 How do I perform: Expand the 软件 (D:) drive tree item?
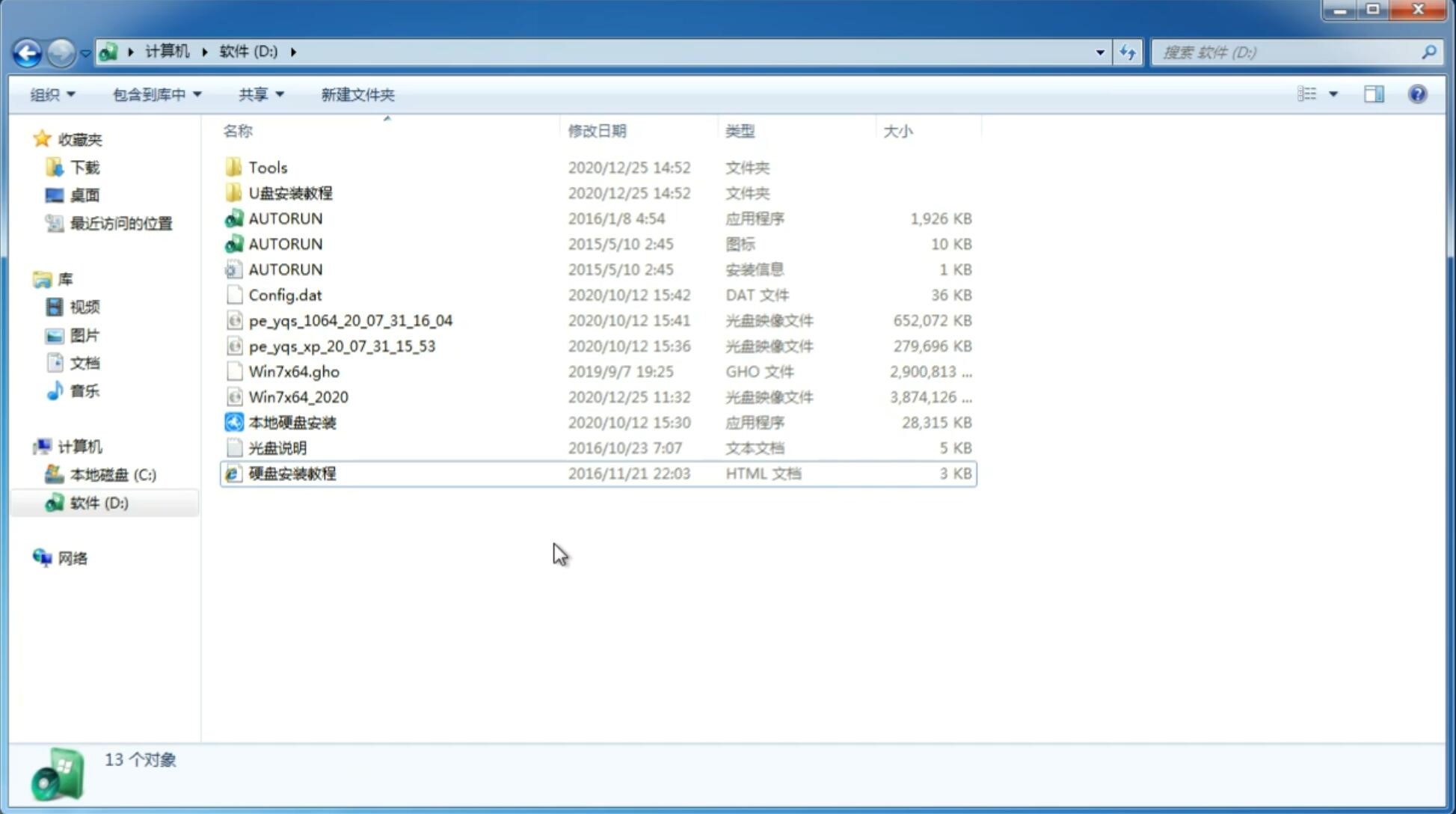pyautogui.click(x=29, y=502)
